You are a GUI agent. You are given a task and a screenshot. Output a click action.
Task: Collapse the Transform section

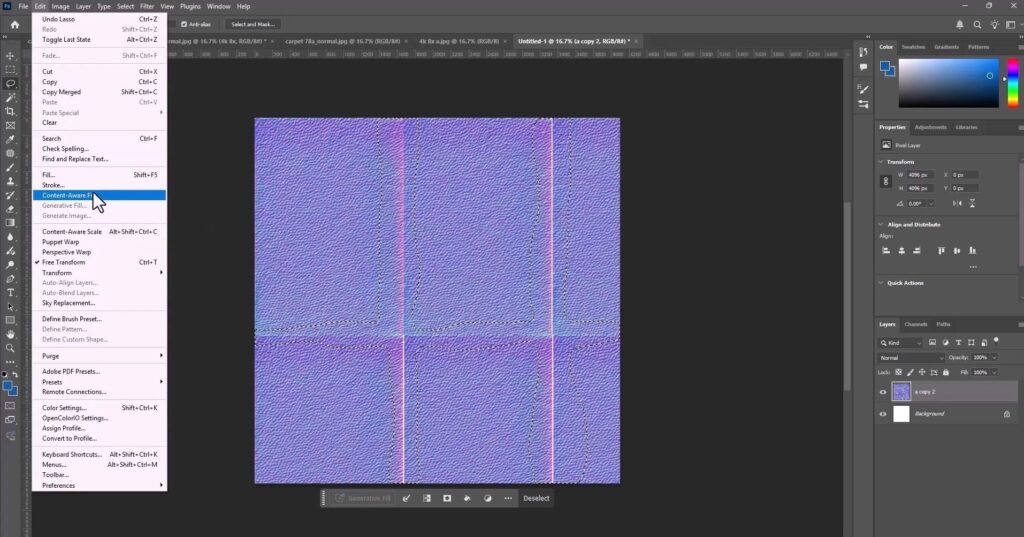coord(881,161)
